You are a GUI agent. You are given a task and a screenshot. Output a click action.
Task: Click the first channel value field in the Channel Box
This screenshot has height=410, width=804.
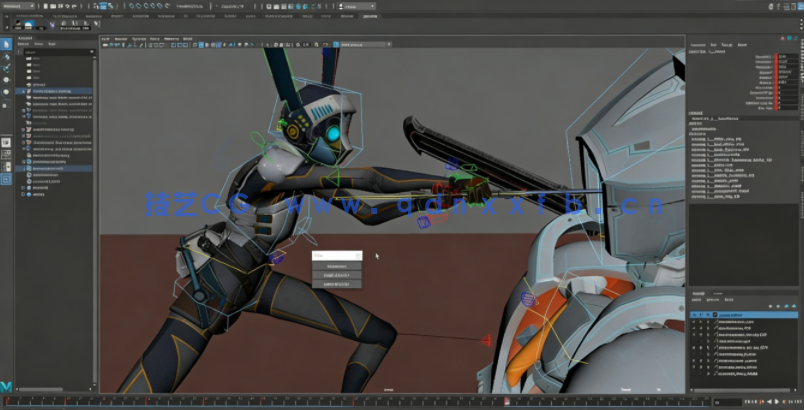click(789, 55)
